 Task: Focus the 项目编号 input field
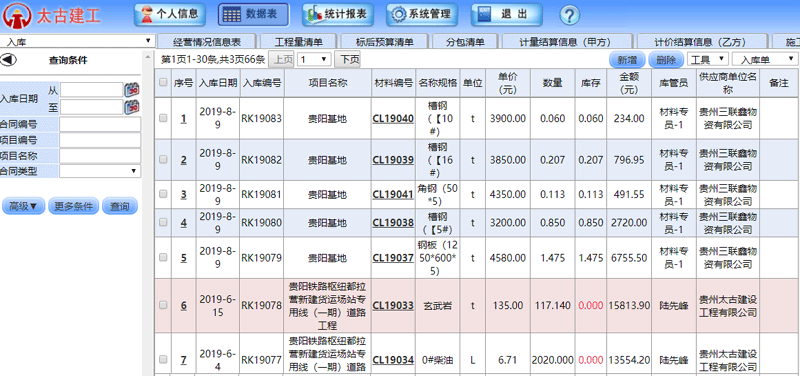pos(100,140)
